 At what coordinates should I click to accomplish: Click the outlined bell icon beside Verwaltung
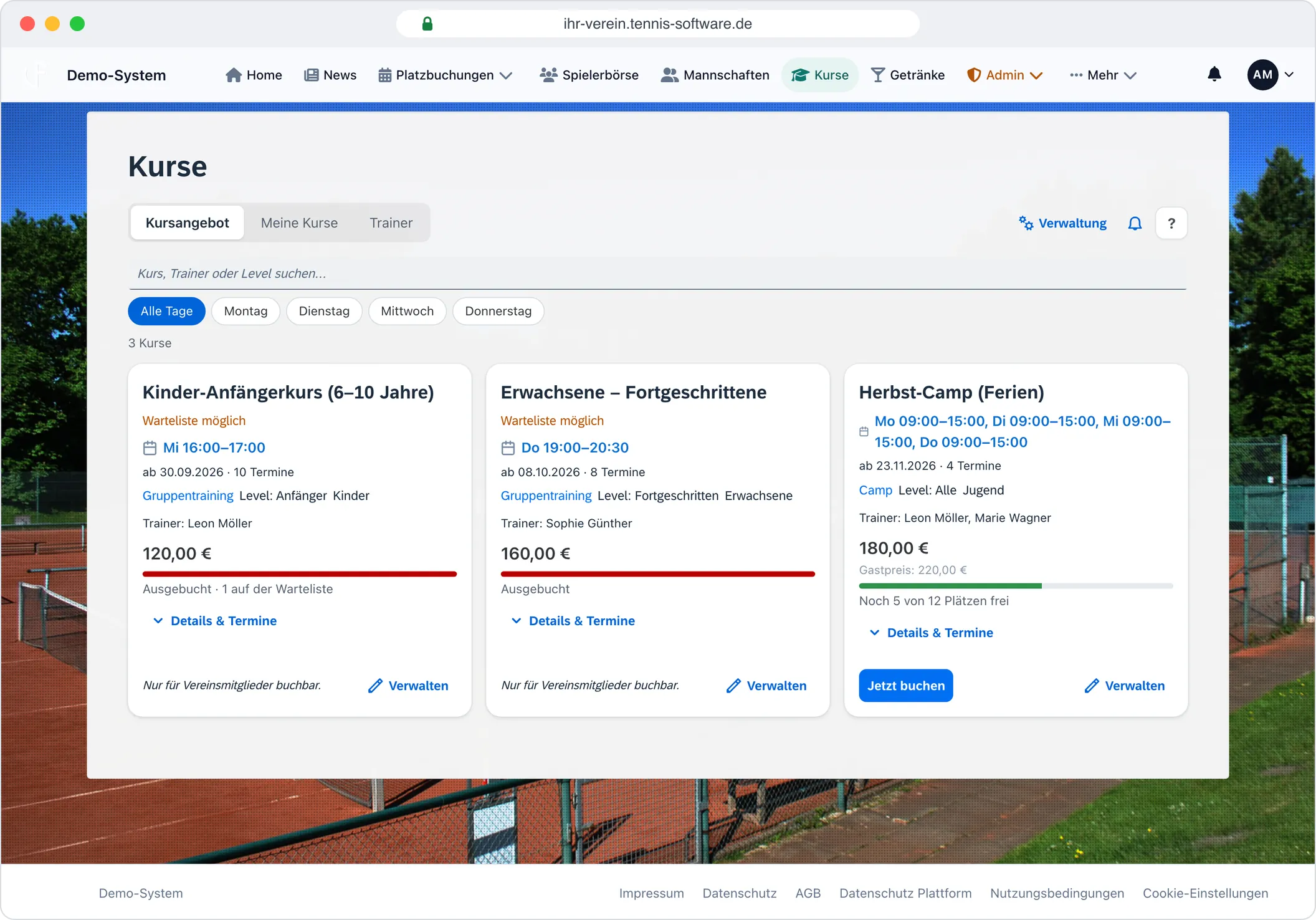(x=1135, y=223)
